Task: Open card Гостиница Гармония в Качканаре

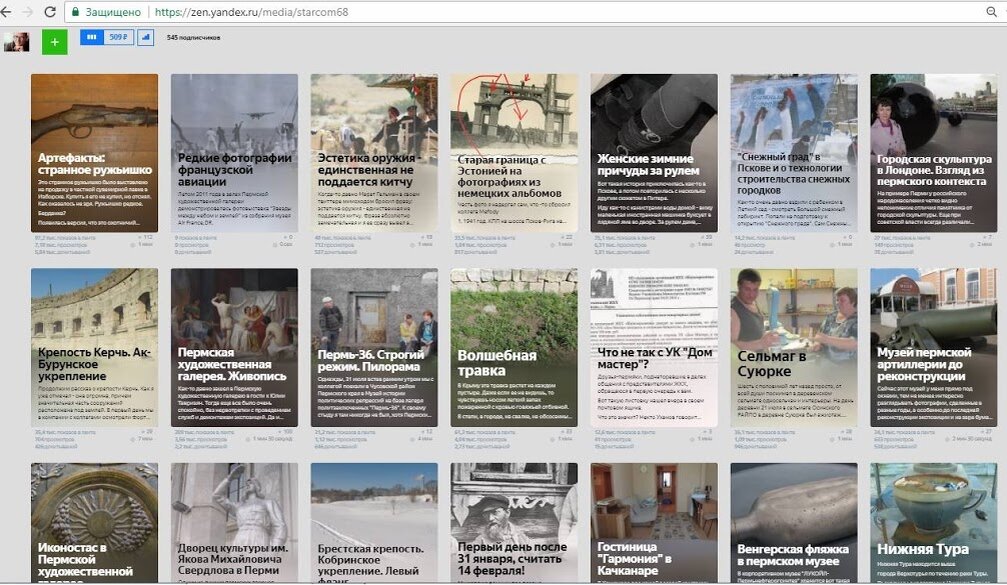Action: pos(654,523)
